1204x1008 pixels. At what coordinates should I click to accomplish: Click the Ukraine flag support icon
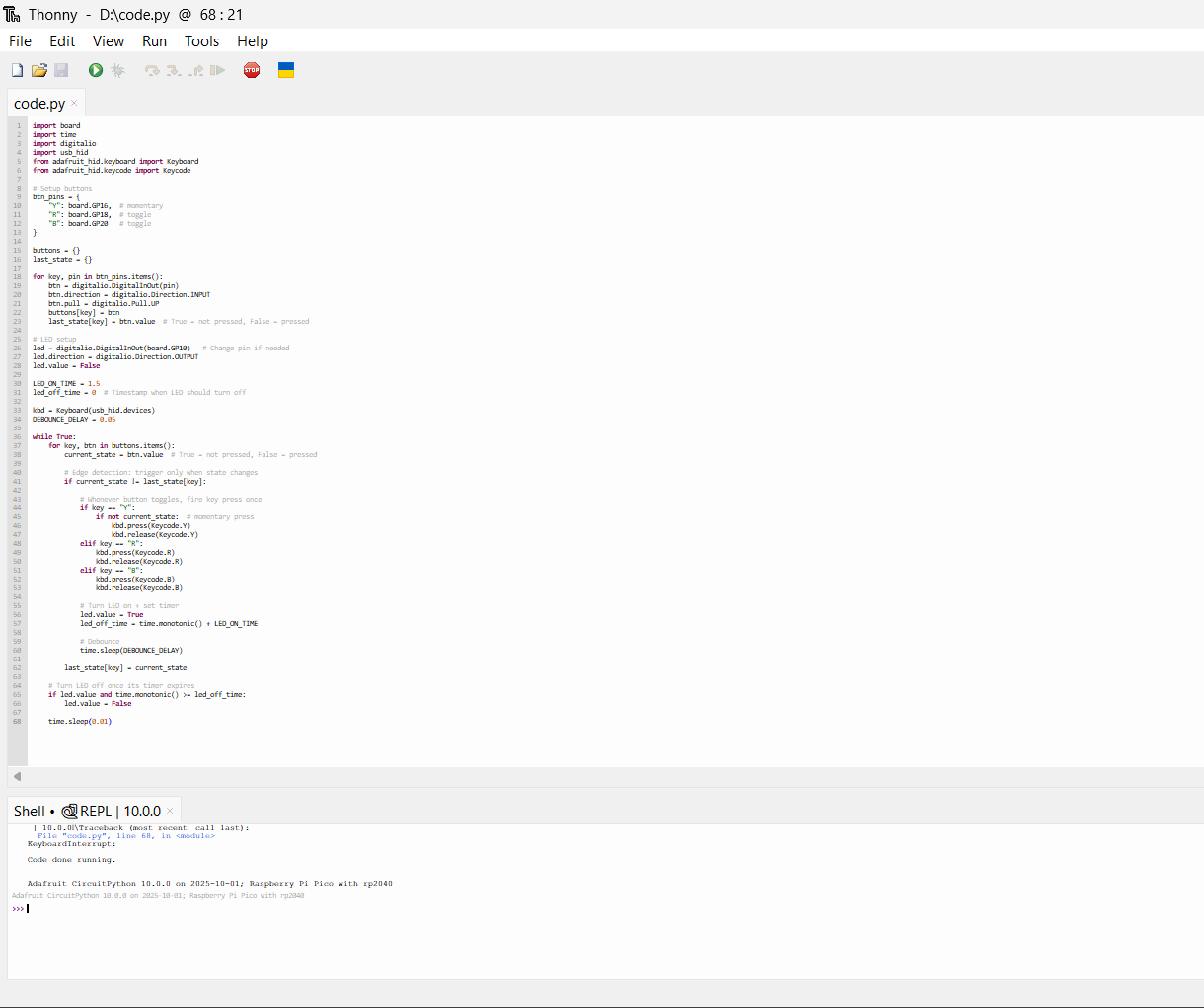[286, 70]
